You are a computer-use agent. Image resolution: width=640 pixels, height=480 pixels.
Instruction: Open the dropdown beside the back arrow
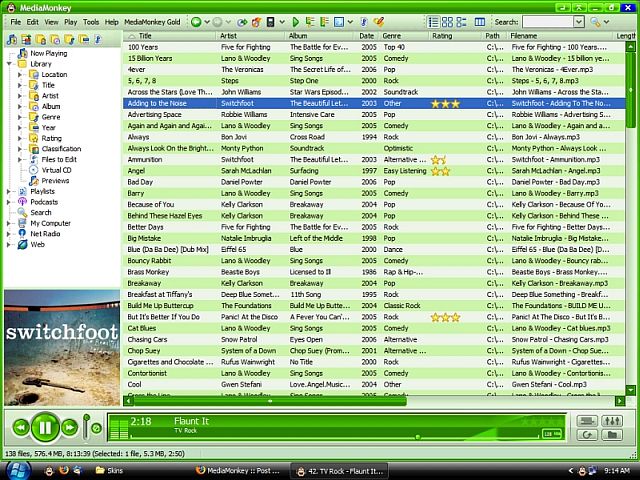[x=207, y=22]
